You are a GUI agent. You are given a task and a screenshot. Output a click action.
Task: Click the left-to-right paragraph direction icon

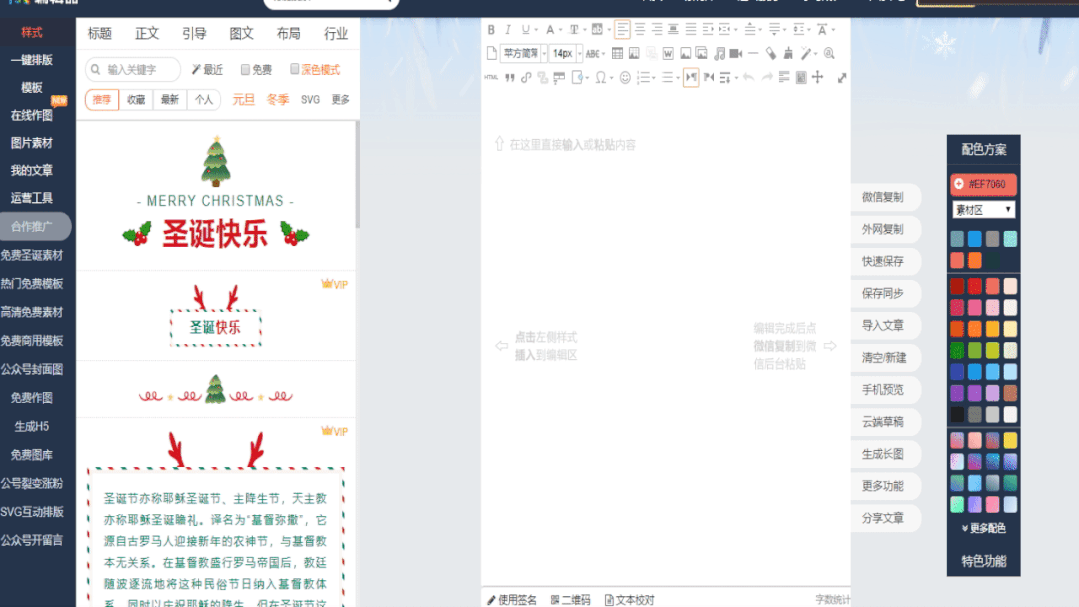(x=691, y=77)
